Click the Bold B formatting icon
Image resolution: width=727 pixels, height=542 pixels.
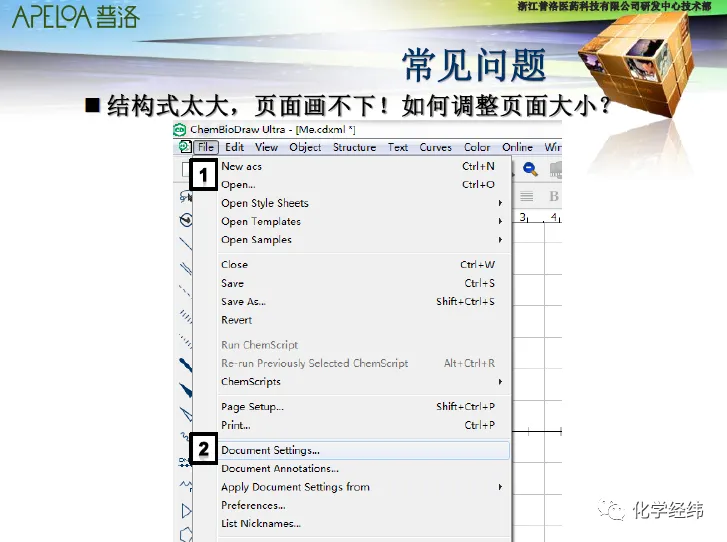tap(554, 196)
